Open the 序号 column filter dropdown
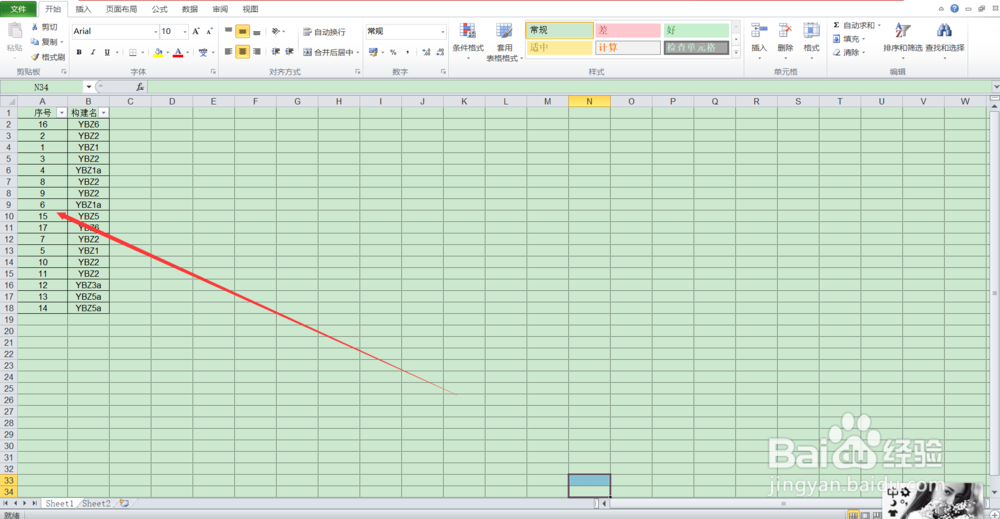Screen dimensions: 1000x519 pyautogui.click(x=61, y=113)
